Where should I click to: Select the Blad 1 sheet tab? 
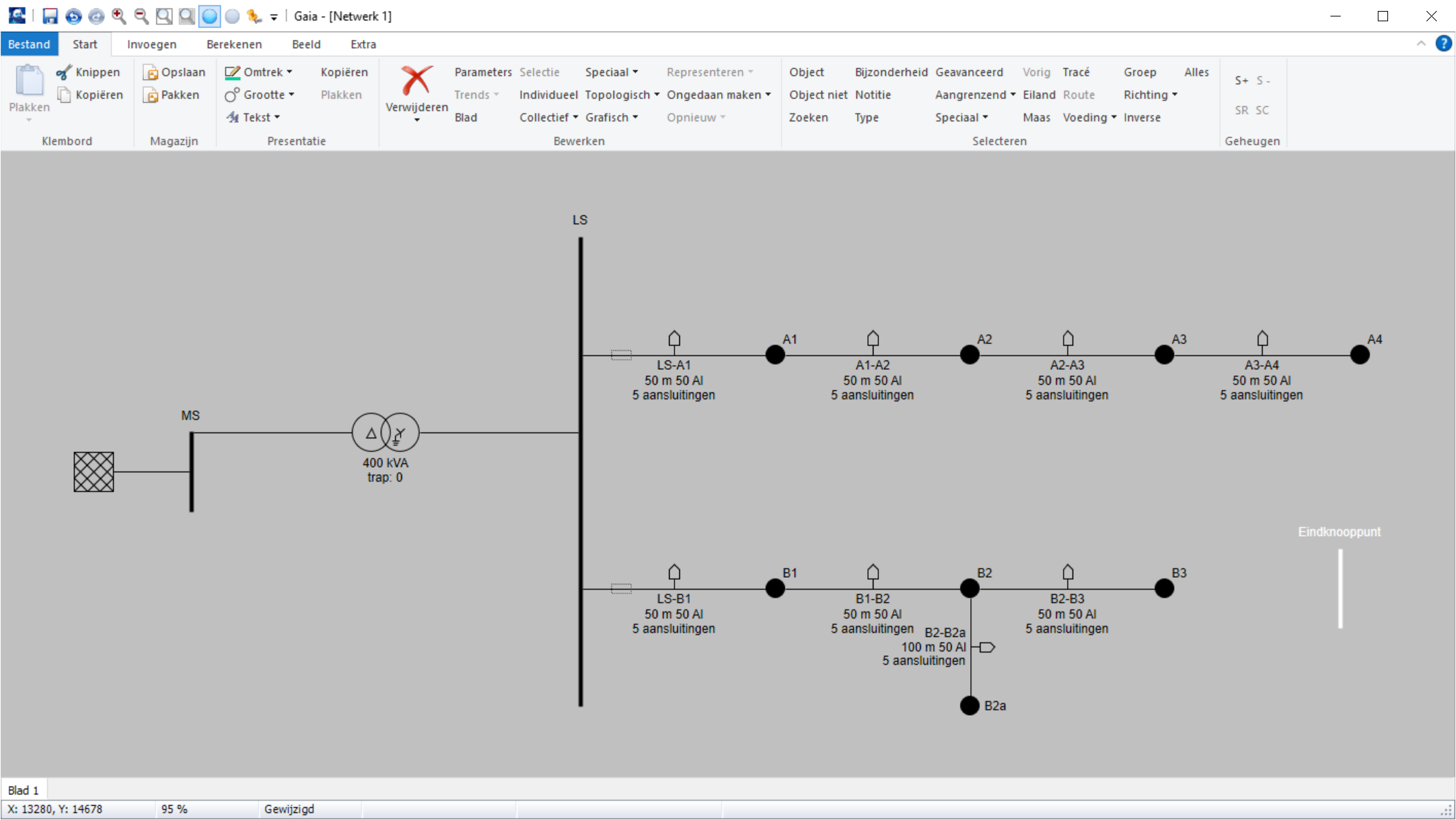[x=23, y=790]
